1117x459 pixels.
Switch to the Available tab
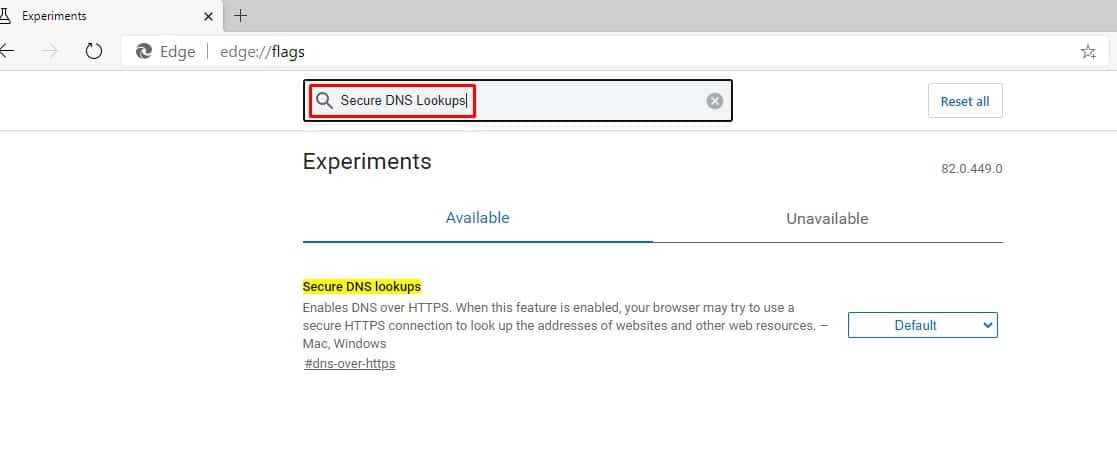click(x=477, y=218)
